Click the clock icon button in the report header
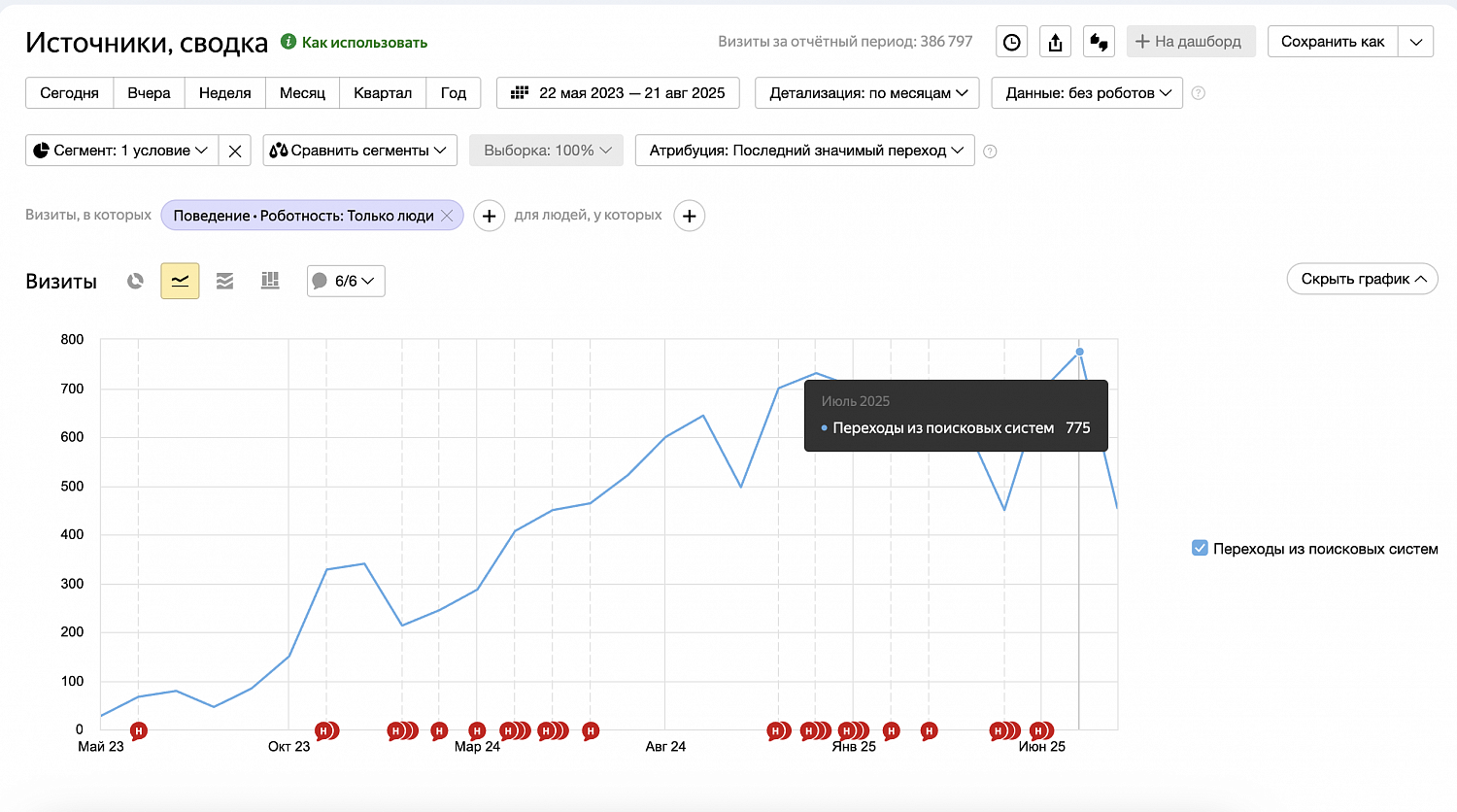1457x812 pixels. click(1012, 42)
